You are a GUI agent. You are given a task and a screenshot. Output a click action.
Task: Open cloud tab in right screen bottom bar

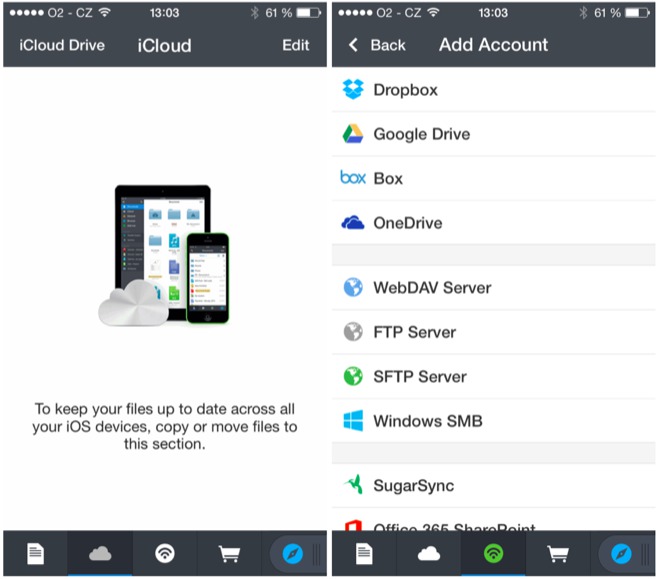click(x=429, y=553)
